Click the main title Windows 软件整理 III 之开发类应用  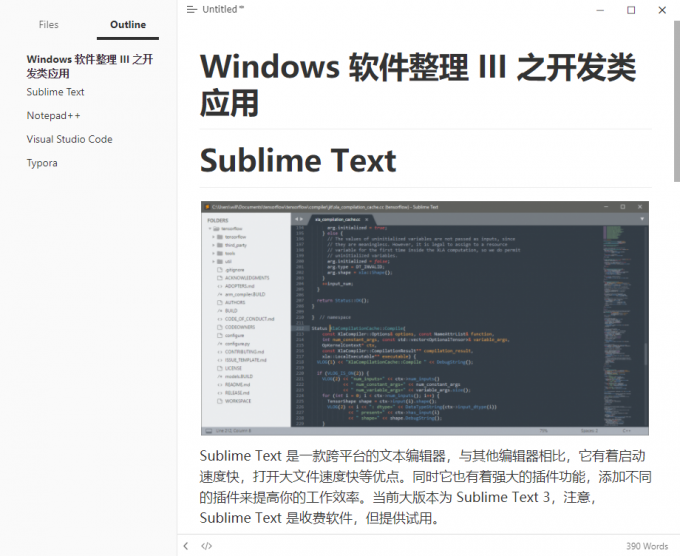[418, 85]
